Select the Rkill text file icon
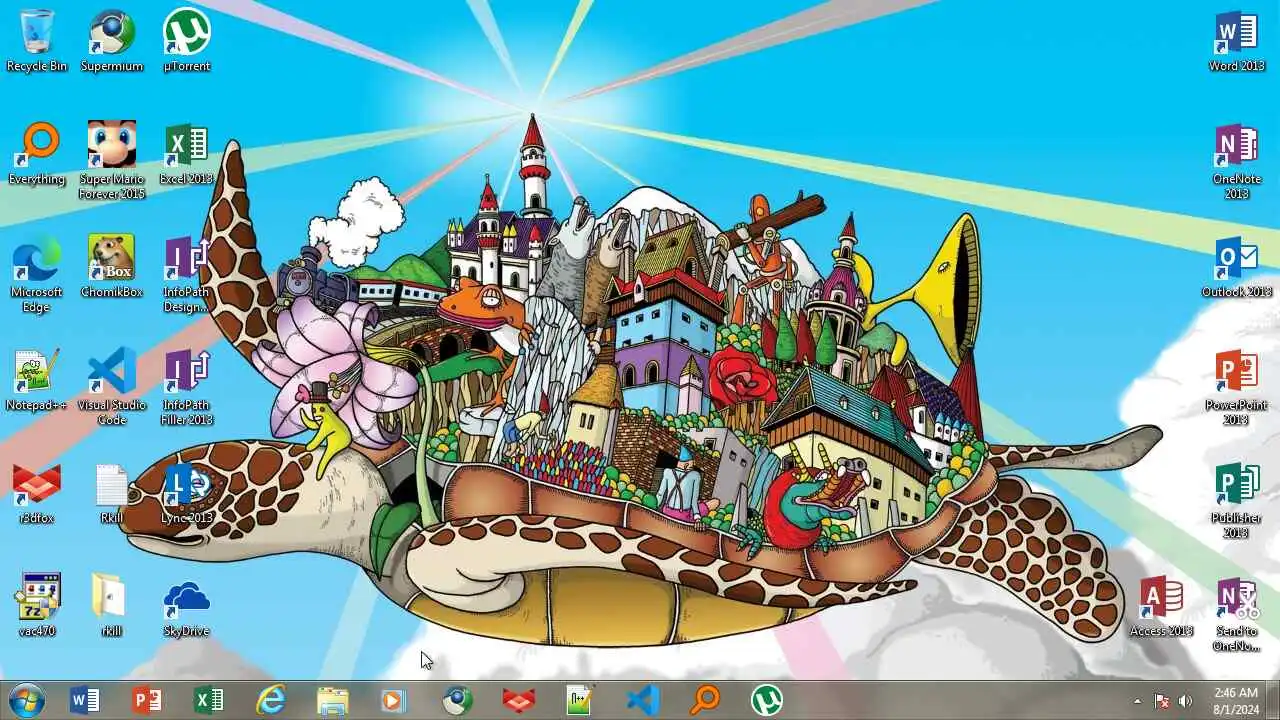Viewport: 1280px width, 720px height. 112,492
